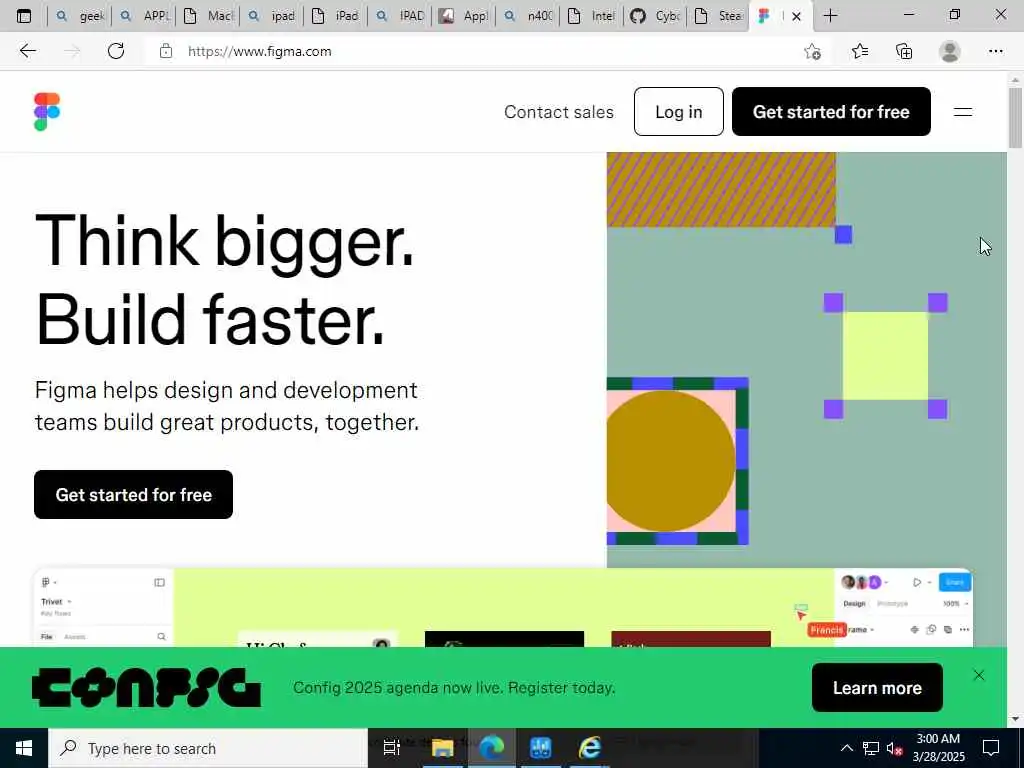Open Internet Explorer from the taskbar
The height and width of the screenshot is (768, 1024).
click(x=590, y=748)
